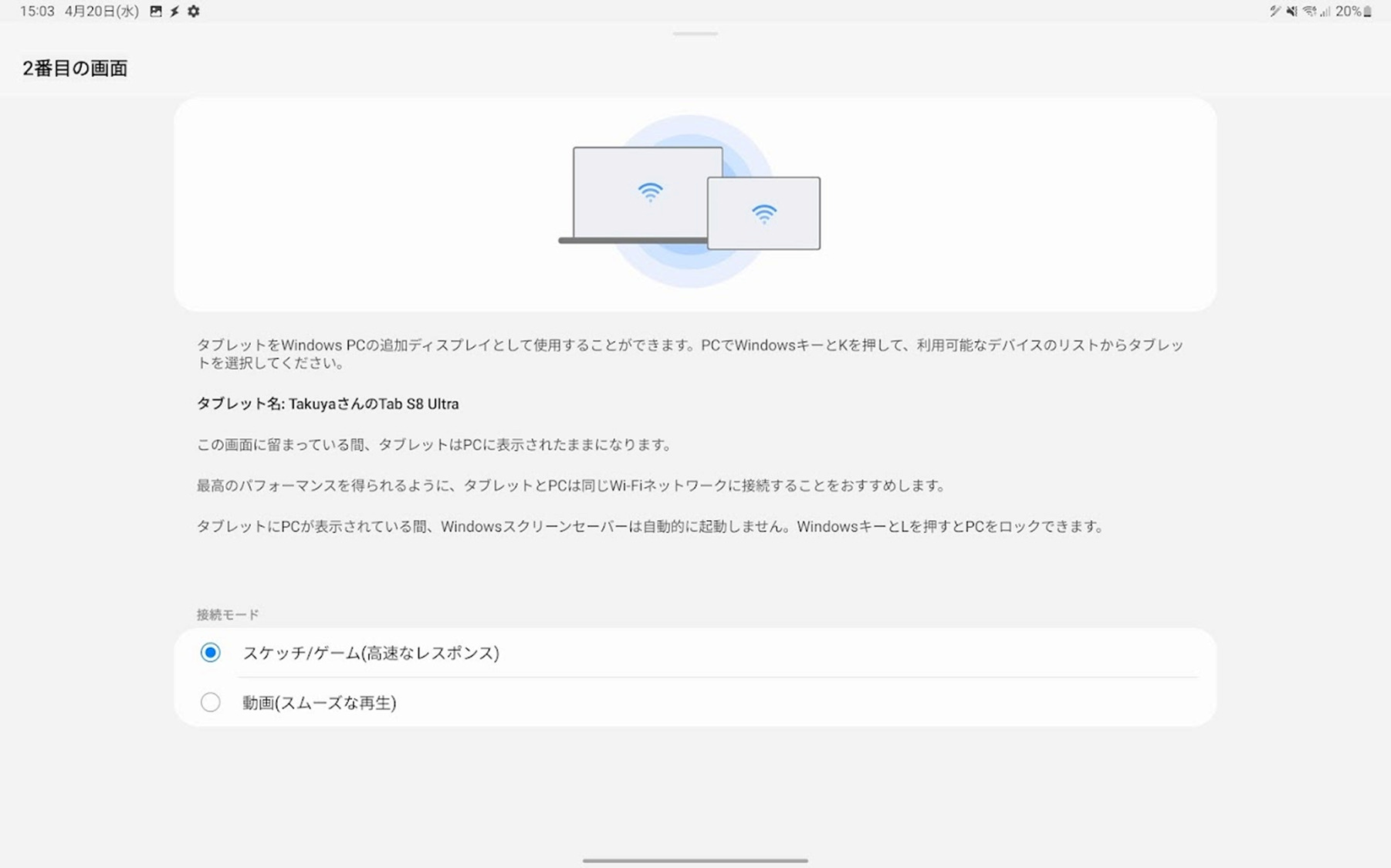The width and height of the screenshot is (1391, 868).
Task: Tap the muted sound status icon
Action: [x=1291, y=12]
